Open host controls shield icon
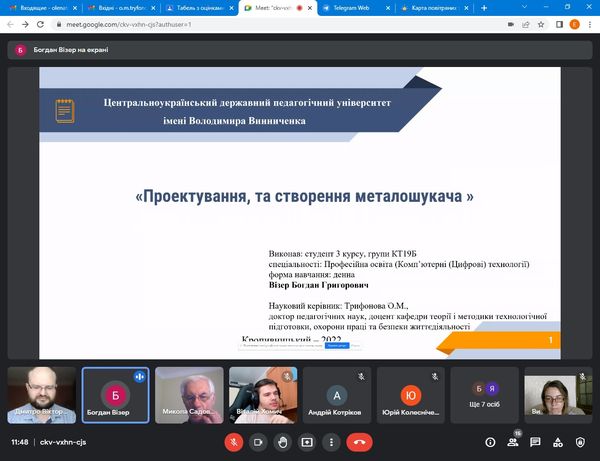 coord(580,443)
